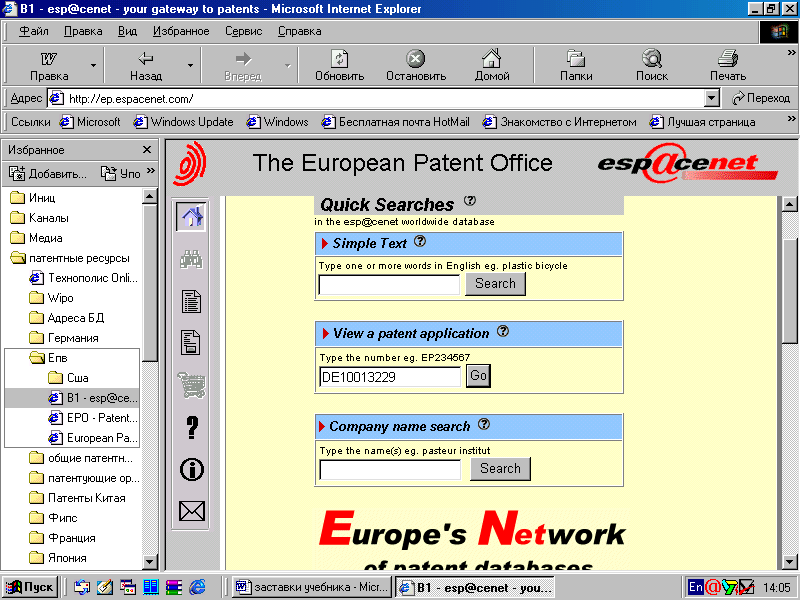Open the Правка menu in menu bar
Screen dimensions: 800x600
83,31
